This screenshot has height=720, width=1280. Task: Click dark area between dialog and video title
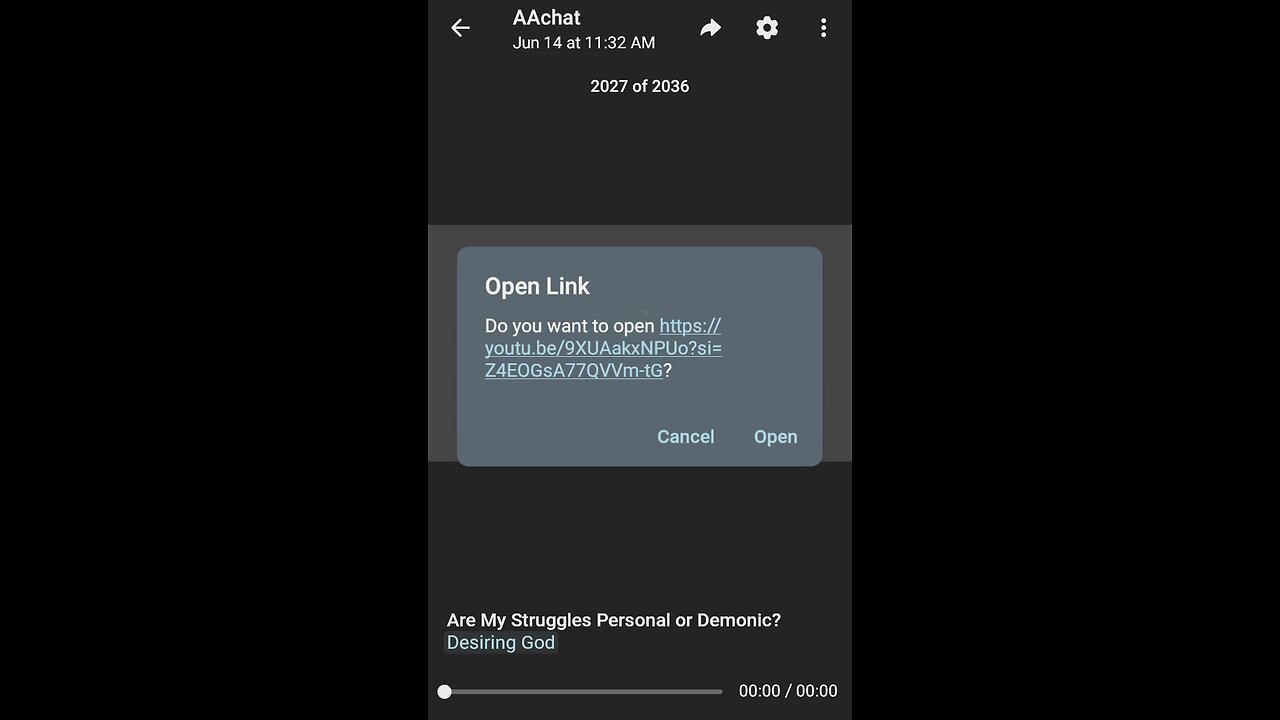coord(640,535)
